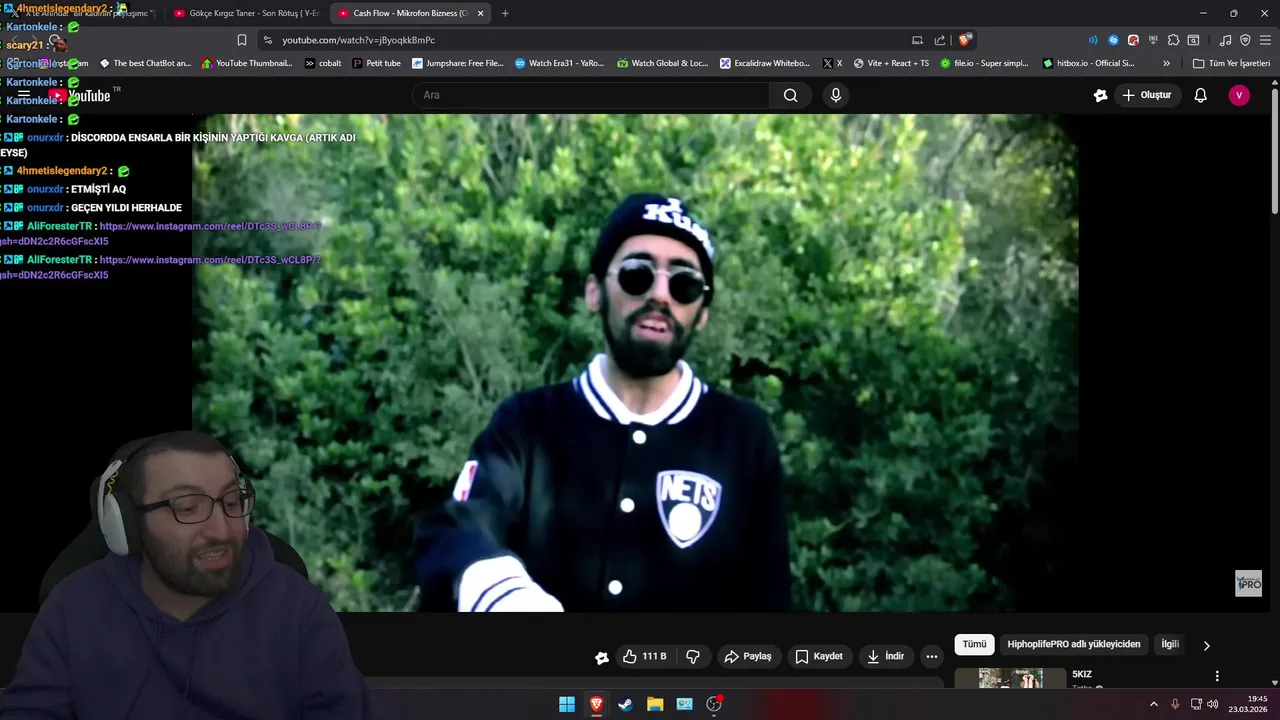Open the account avatar 'V' menu
The width and height of the screenshot is (1280, 720).
(x=1239, y=95)
